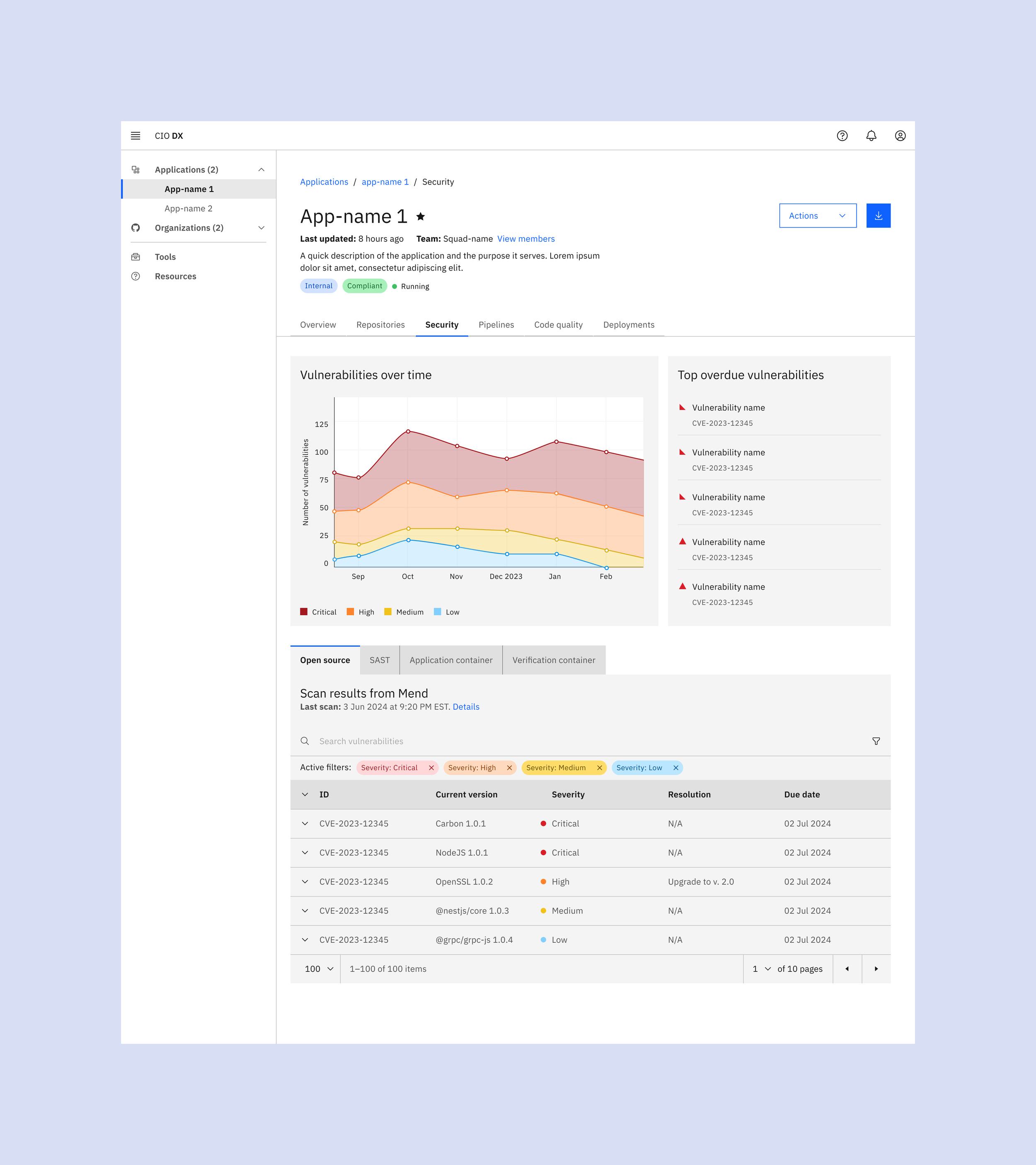Expand the @grpc/grpc-js 1.0.4 row

305,940
